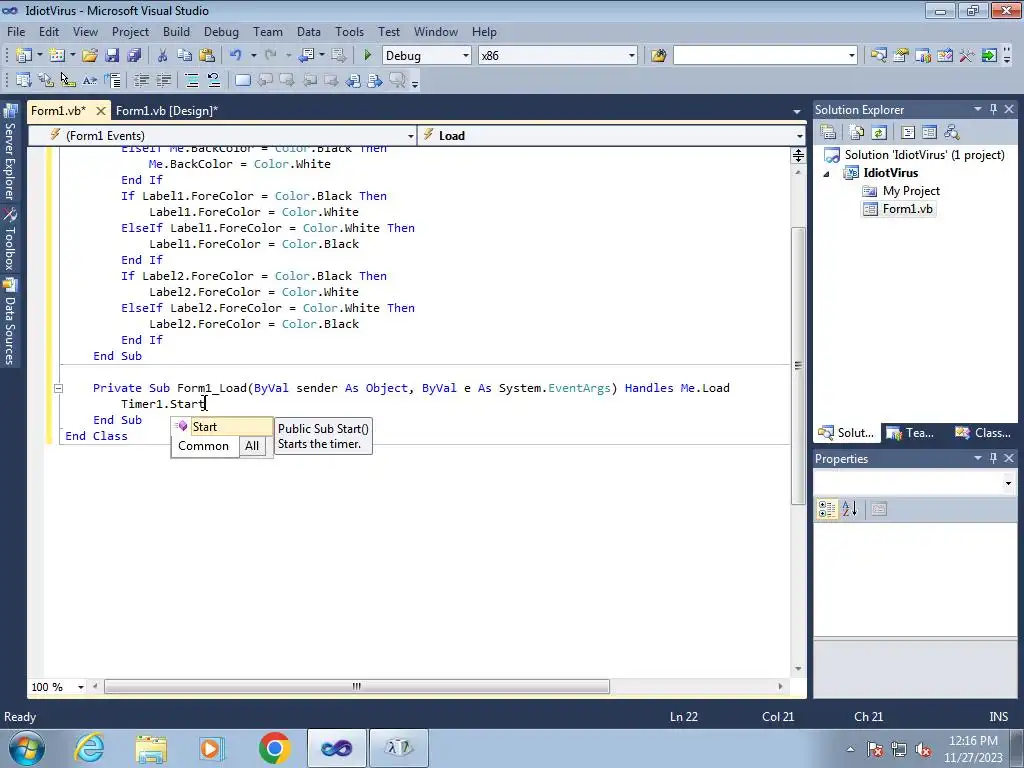Viewport: 1024px width, 768px height.
Task: Save Form1.vb with the single floppy icon
Action: [x=112, y=56]
